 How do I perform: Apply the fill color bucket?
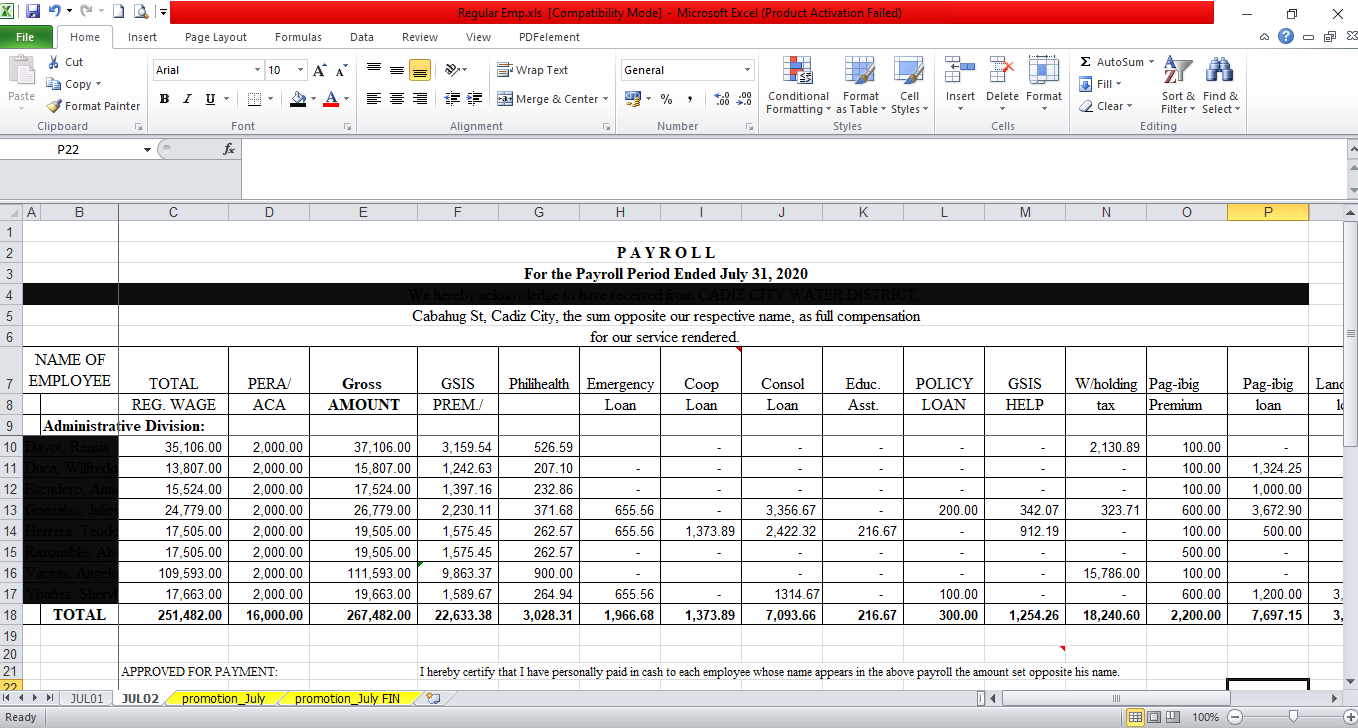[x=297, y=99]
